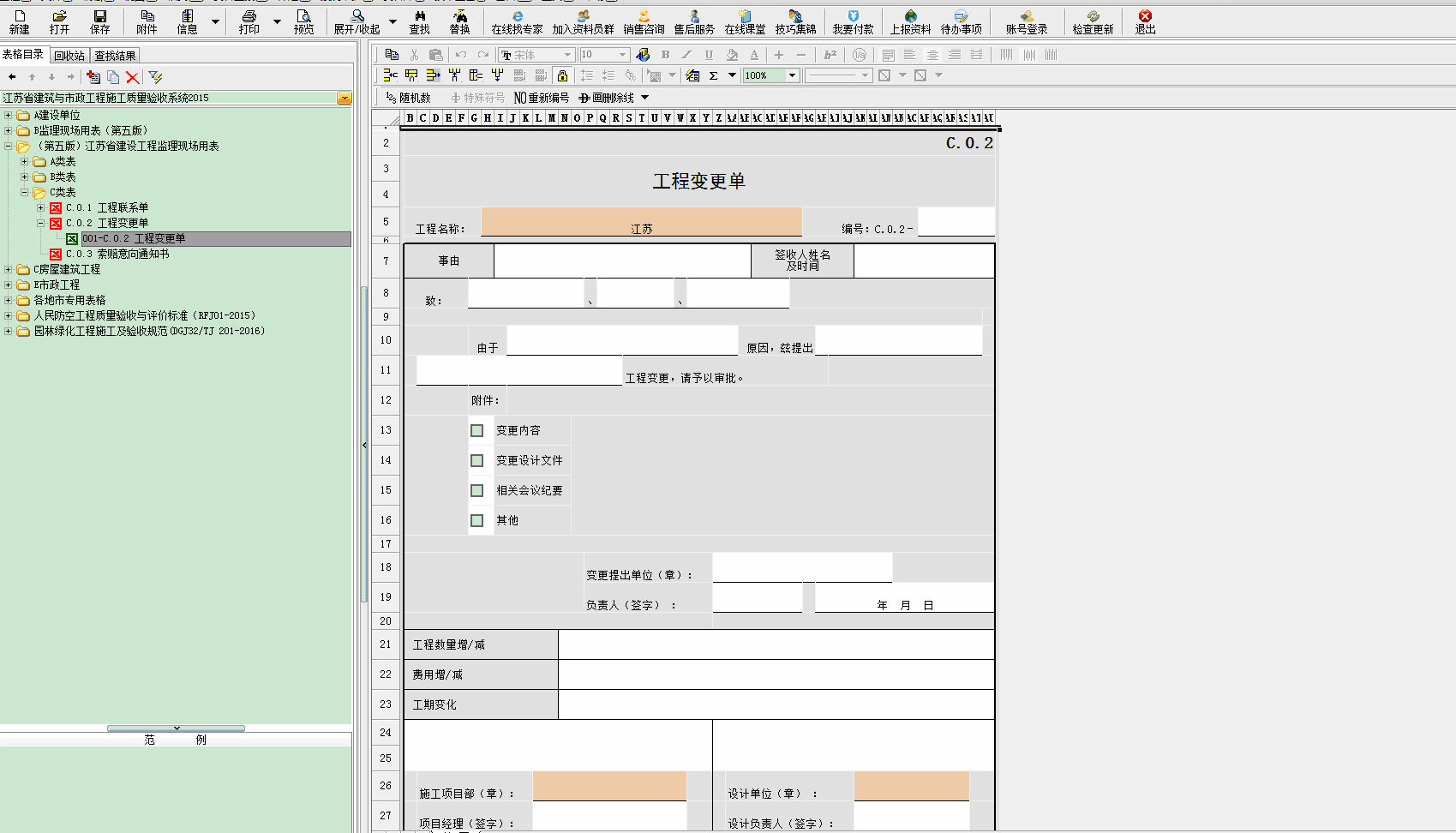The image size is (1456, 833).
Task: Open the 附件 (Attachment) tool
Action: (147, 21)
